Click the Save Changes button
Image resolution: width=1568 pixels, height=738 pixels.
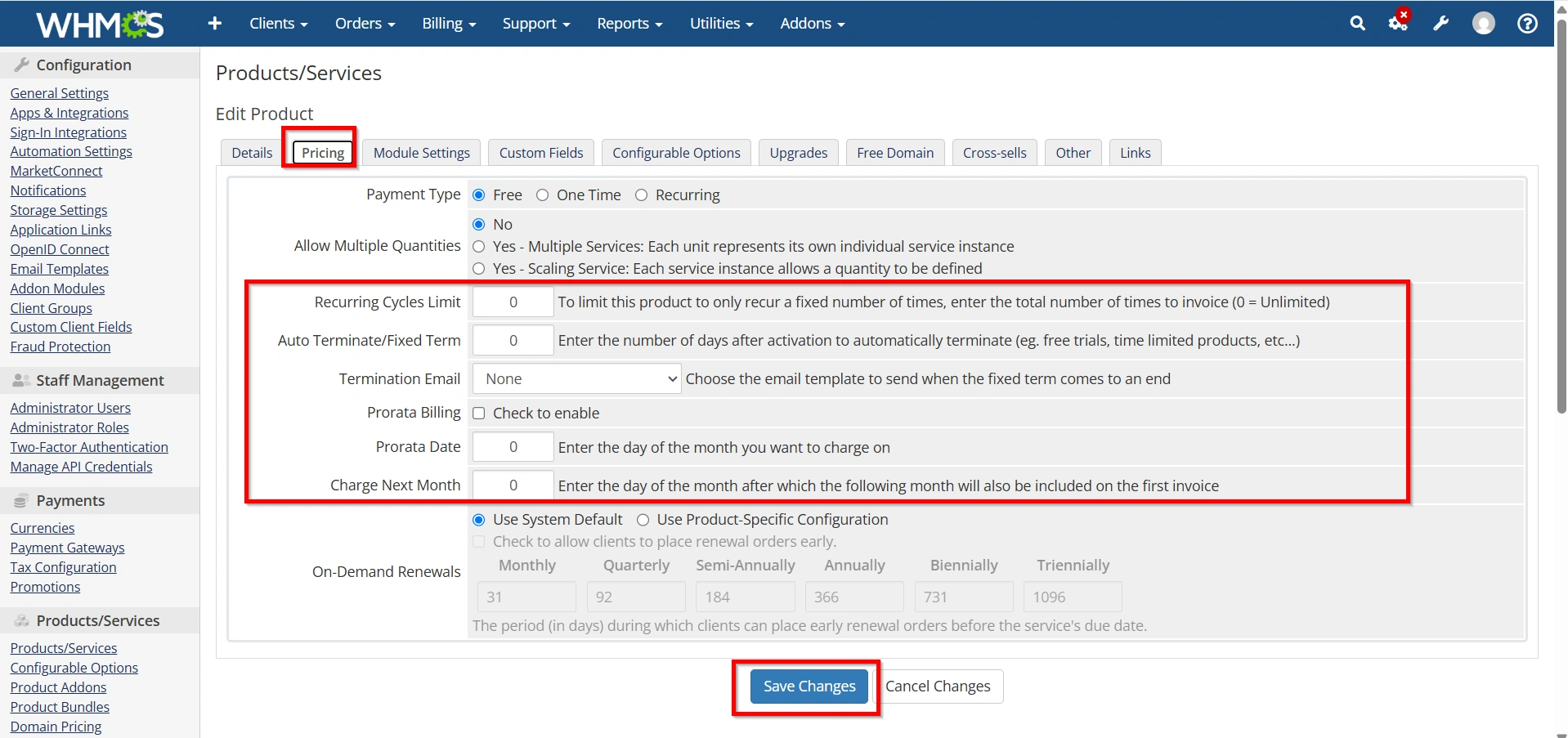pos(809,687)
